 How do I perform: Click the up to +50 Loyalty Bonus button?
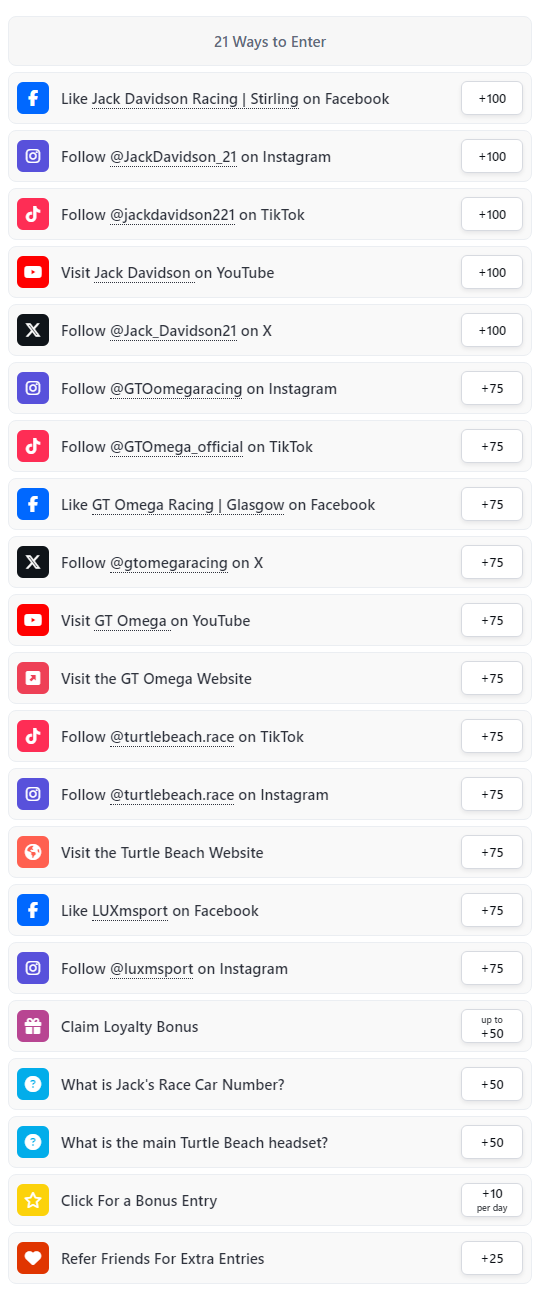492,1027
